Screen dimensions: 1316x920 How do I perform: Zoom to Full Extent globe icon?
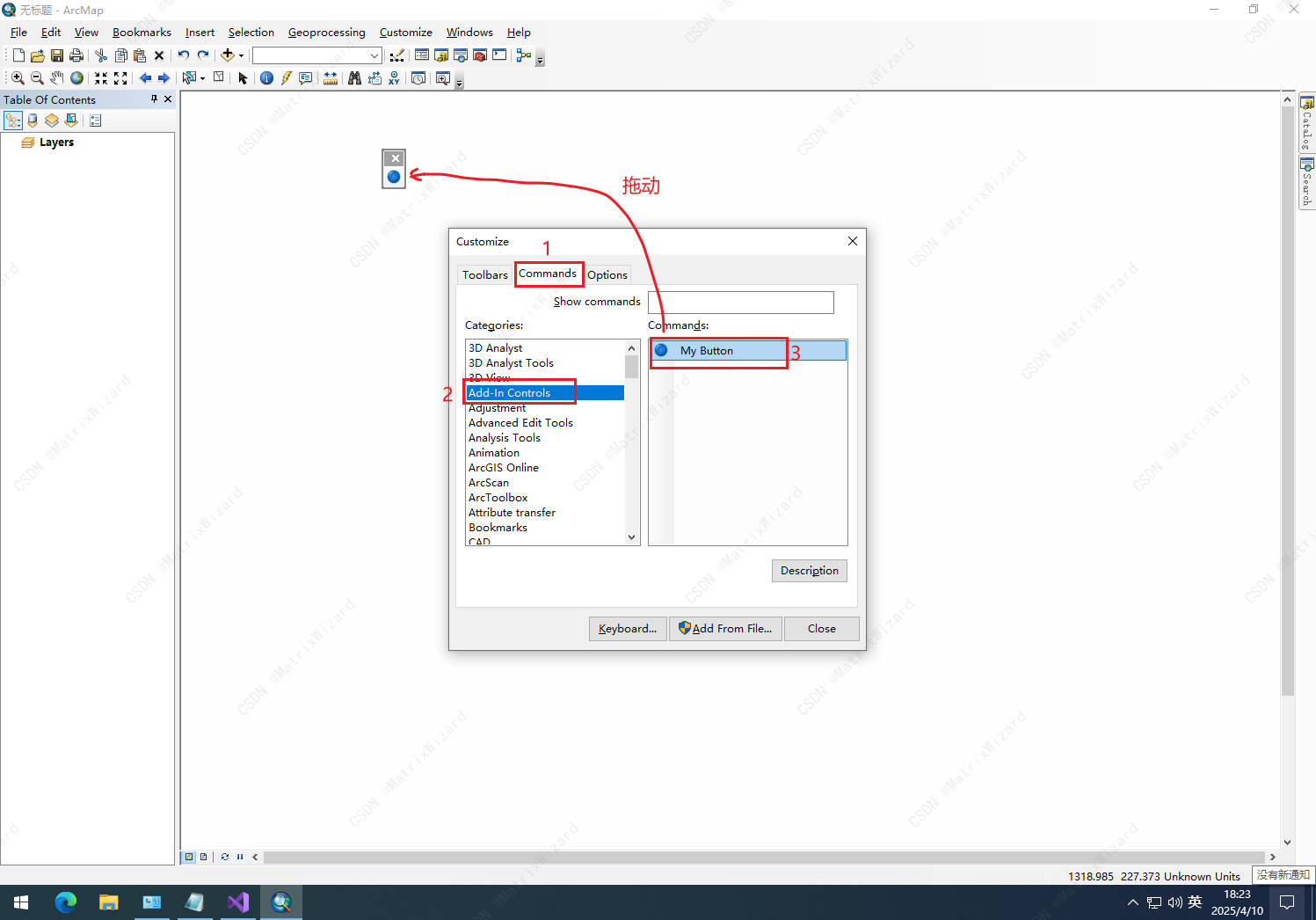(x=76, y=78)
